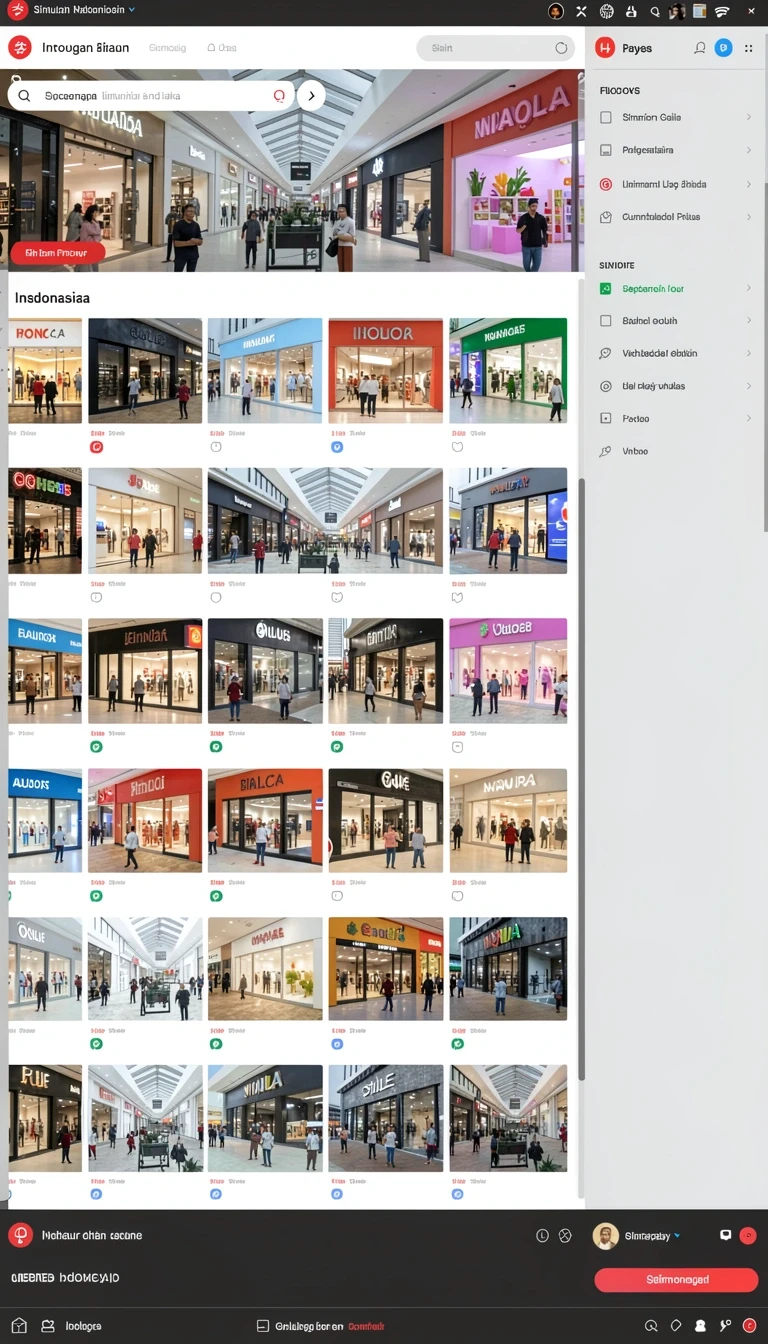Open the purple VIUOB store thumbnail
Screen dimensions: 768x1344
click(x=508, y=670)
